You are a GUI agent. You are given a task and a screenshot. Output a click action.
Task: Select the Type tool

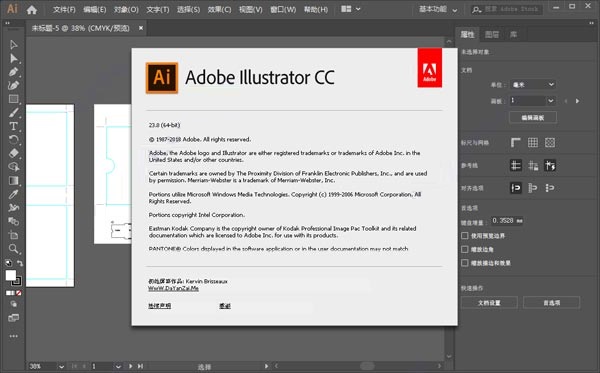tap(13, 126)
